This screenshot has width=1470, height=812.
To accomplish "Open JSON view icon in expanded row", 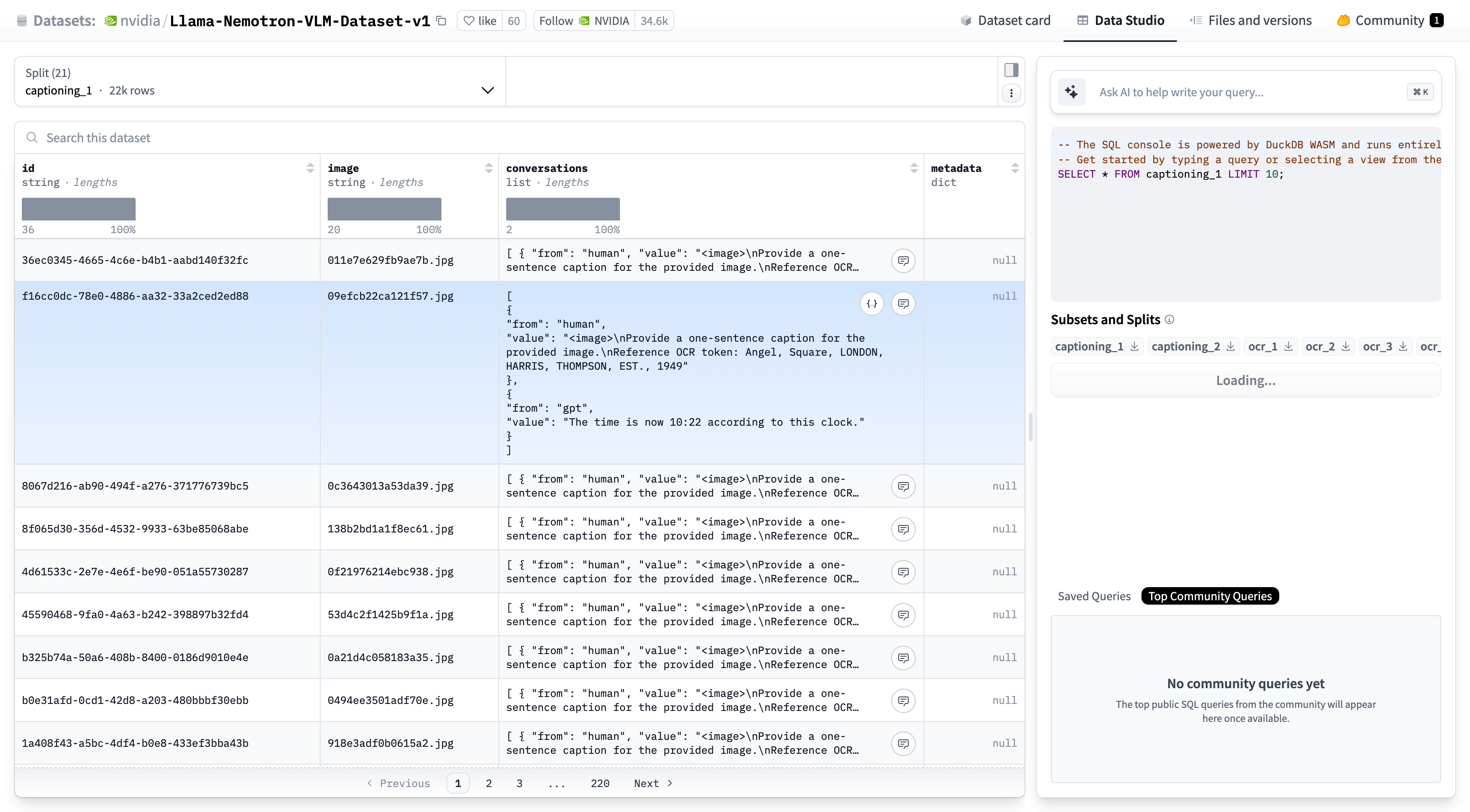I will pos(871,304).
